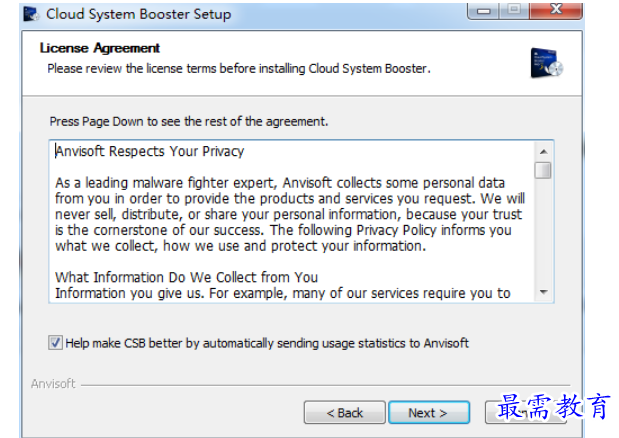This screenshot has height=438, width=619.
Task: Click the Anvisoft branding label at the bottom
Action: (53, 384)
